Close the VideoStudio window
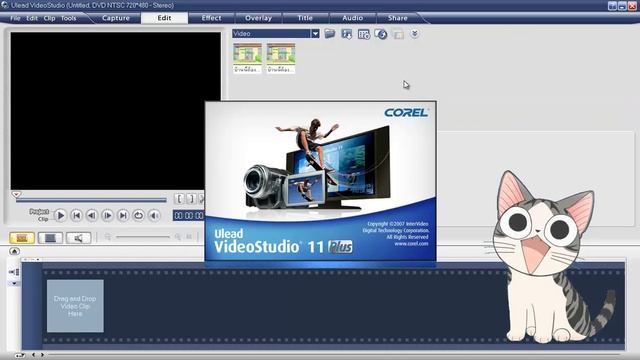This screenshot has width=640, height=360. 632,6
